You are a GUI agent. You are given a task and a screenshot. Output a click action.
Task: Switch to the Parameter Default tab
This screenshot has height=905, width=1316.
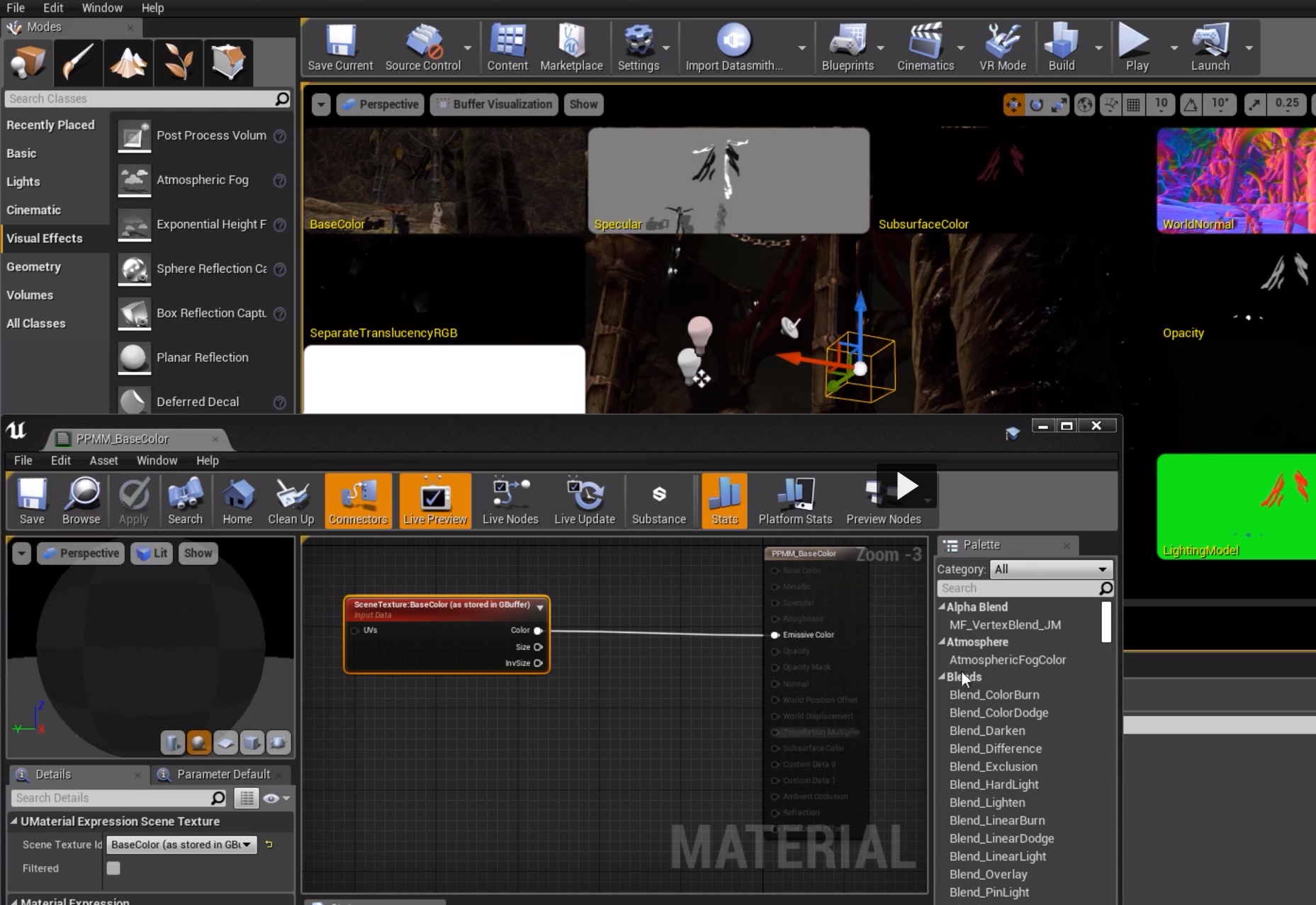[x=223, y=775]
